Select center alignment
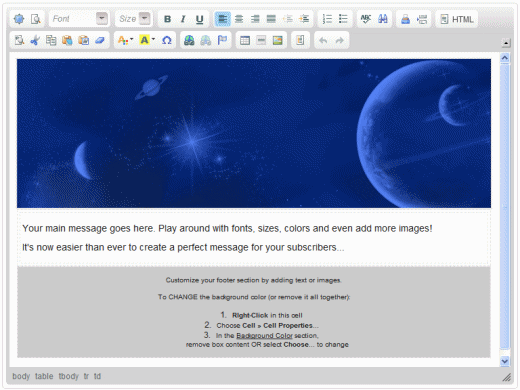Screen dimensions: 520x390 click(x=239, y=19)
